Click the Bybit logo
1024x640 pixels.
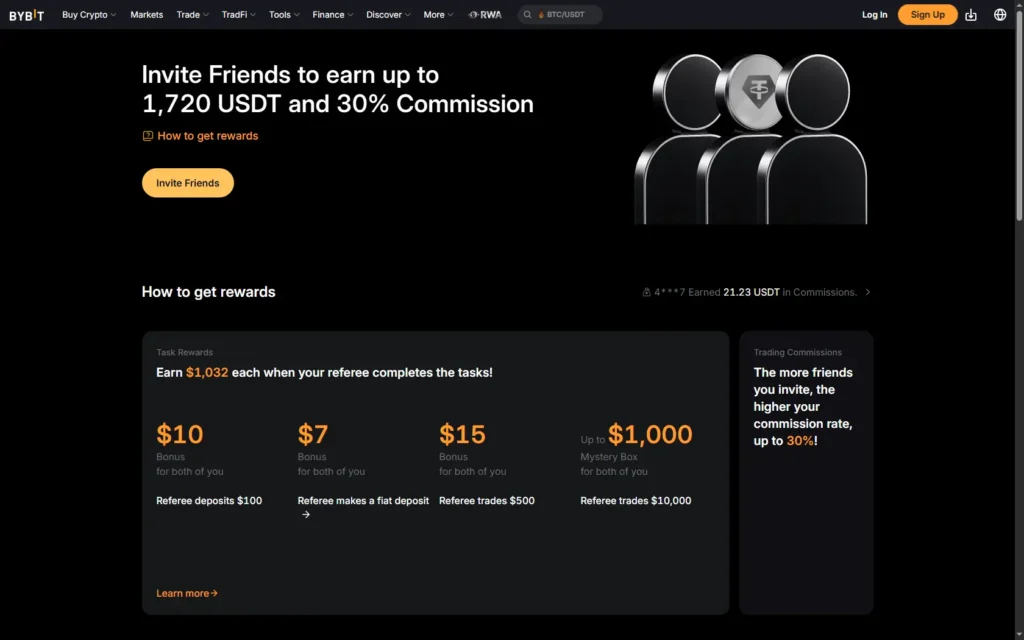pyautogui.click(x=27, y=14)
